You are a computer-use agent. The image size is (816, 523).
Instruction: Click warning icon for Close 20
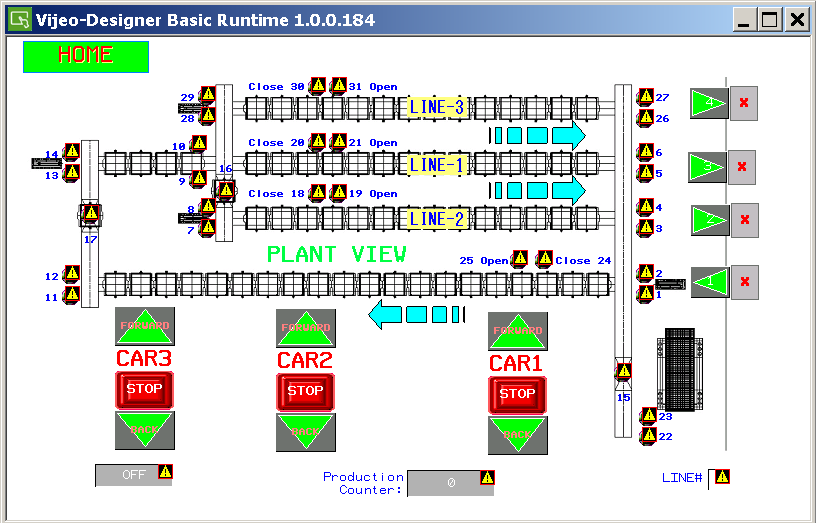317,142
